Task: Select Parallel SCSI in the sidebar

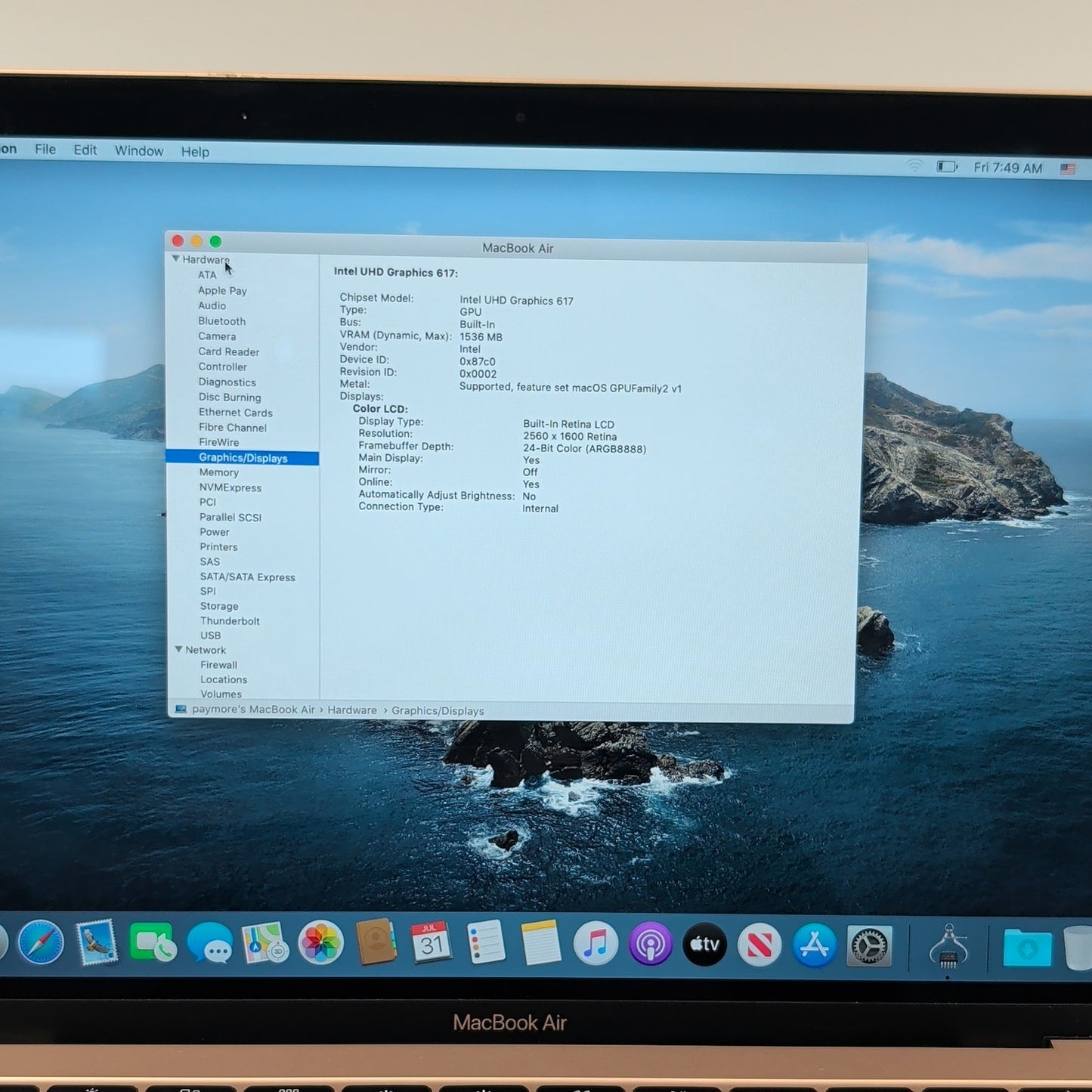Action: pos(230,517)
